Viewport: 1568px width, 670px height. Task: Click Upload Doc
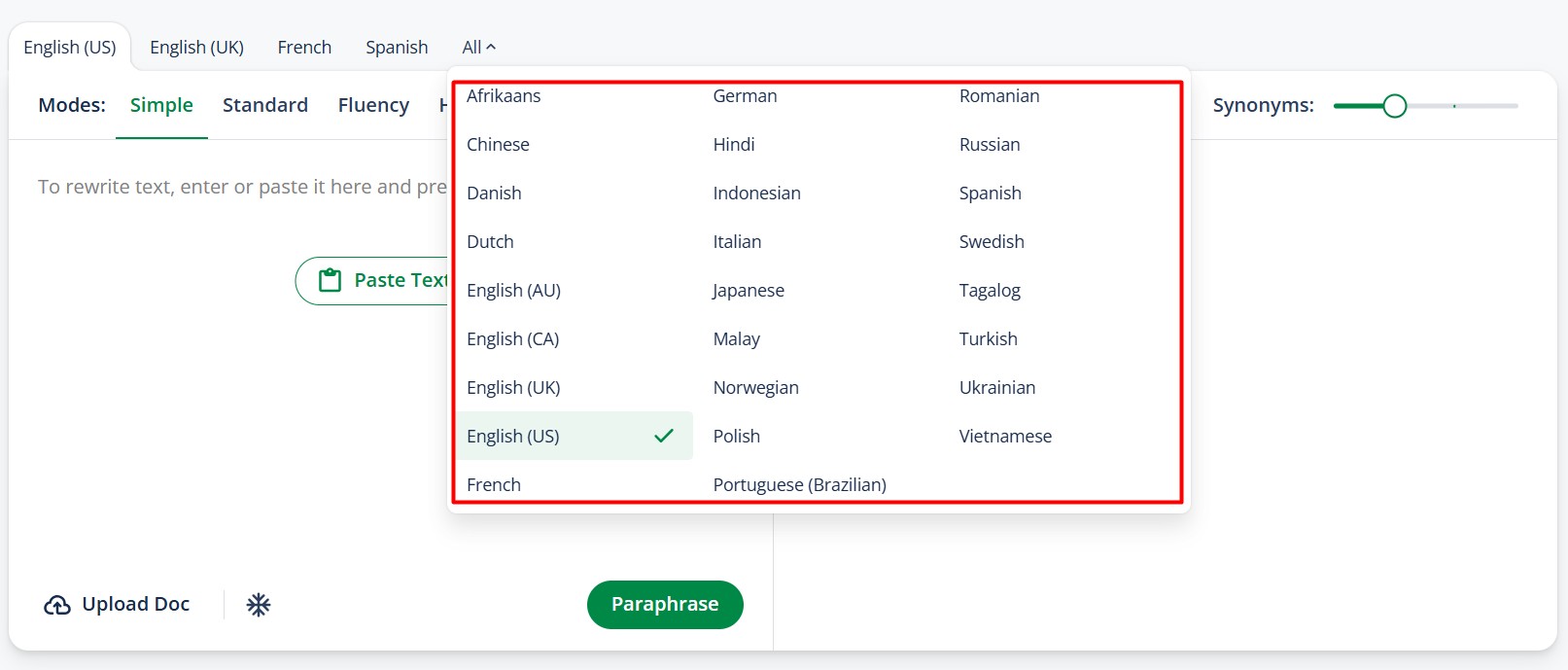pos(117,605)
